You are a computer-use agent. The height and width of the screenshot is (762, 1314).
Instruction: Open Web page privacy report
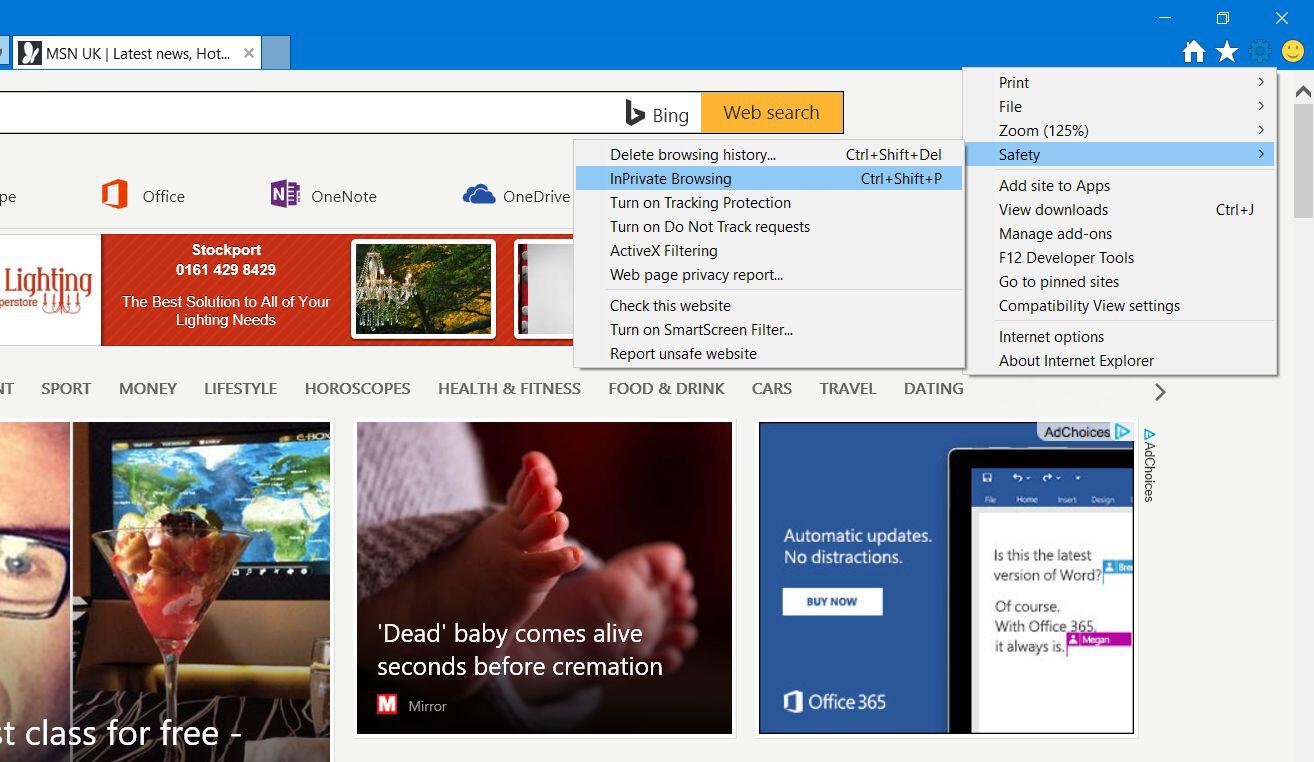[769, 274]
